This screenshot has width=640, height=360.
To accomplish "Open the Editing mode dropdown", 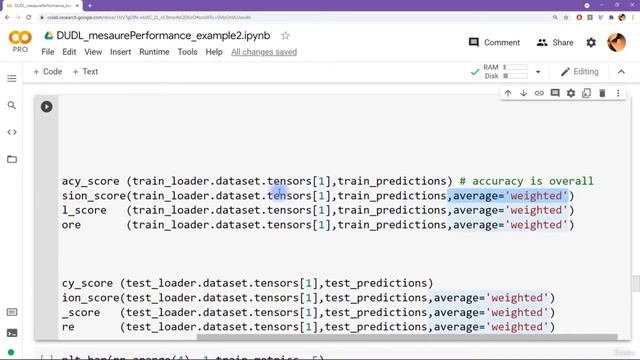I will click(x=580, y=72).
